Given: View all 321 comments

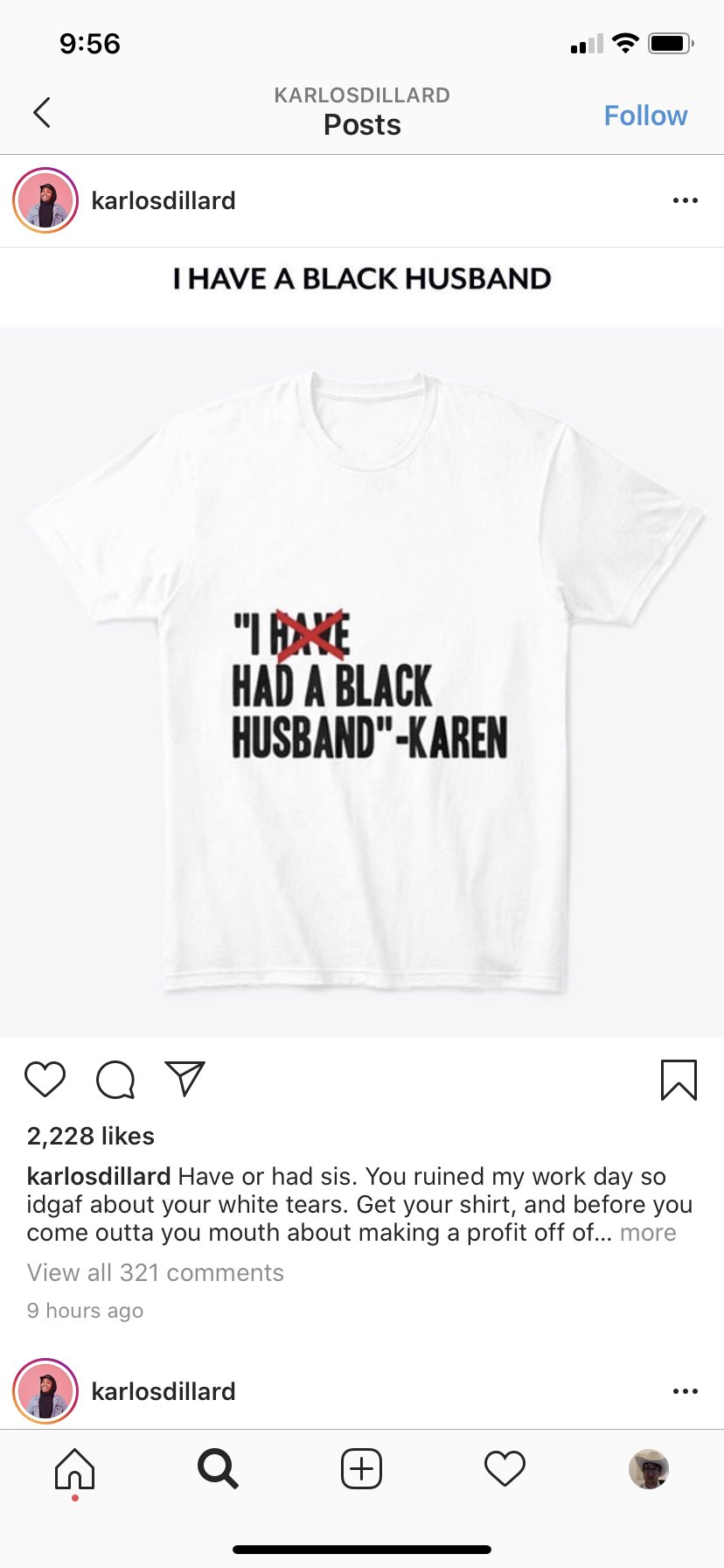Looking at the screenshot, I should point(156,1272).
